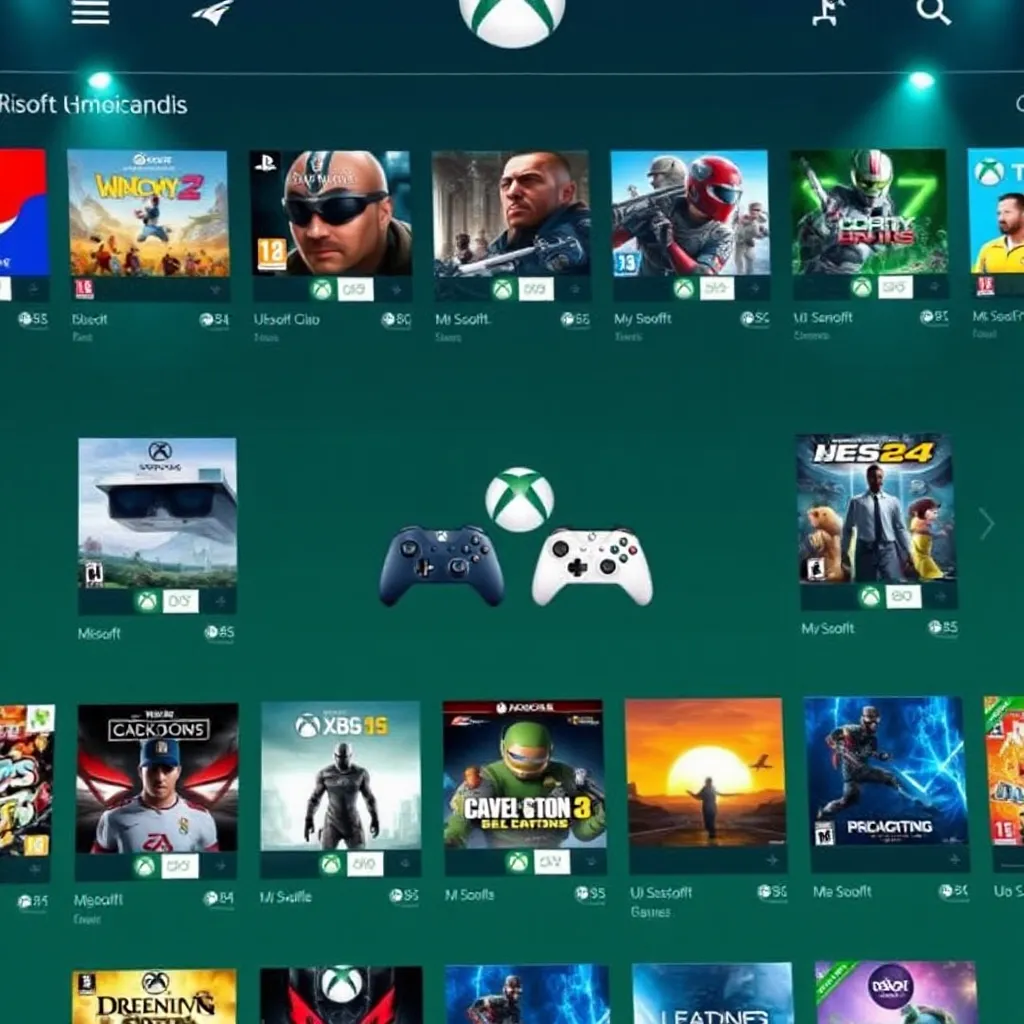Image resolution: width=1024 pixels, height=1024 pixels.
Task: Click the download arrow on the Winchy 2 tile
Action: 215,289
